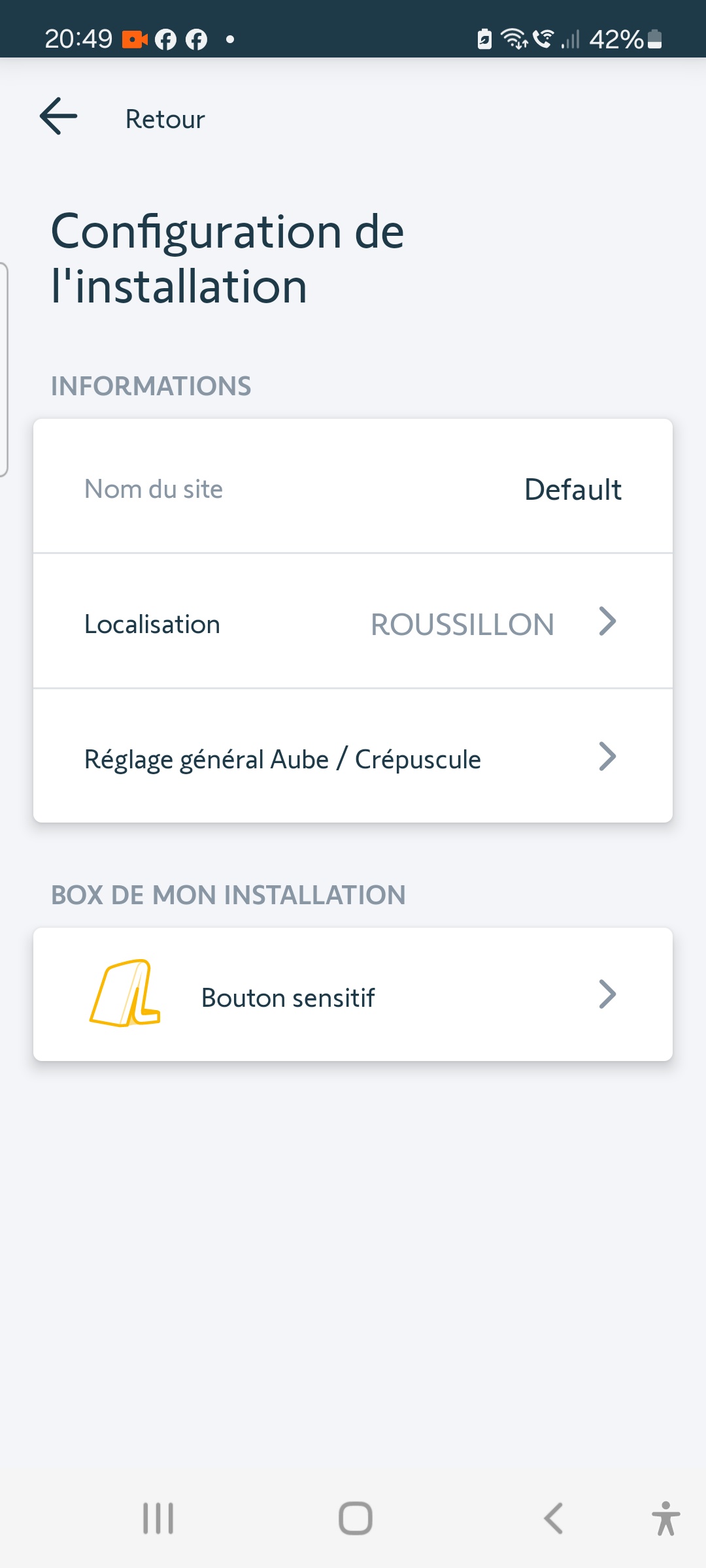Open Android recent apps button
706x1568 pixels.
click(x=158, y=1518)
